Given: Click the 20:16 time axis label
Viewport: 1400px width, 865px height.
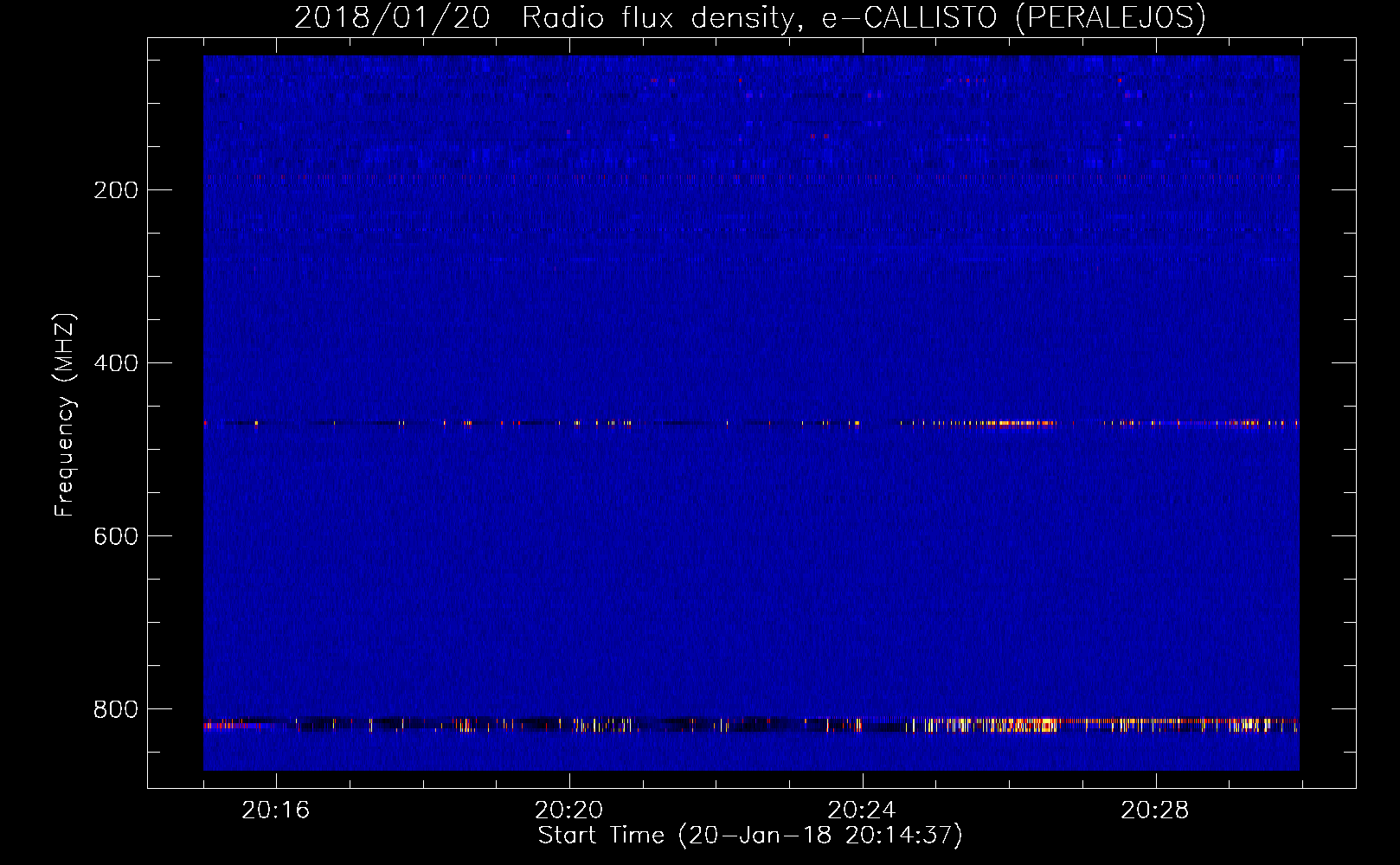Looking at the screenshot, I should point(275,811).
